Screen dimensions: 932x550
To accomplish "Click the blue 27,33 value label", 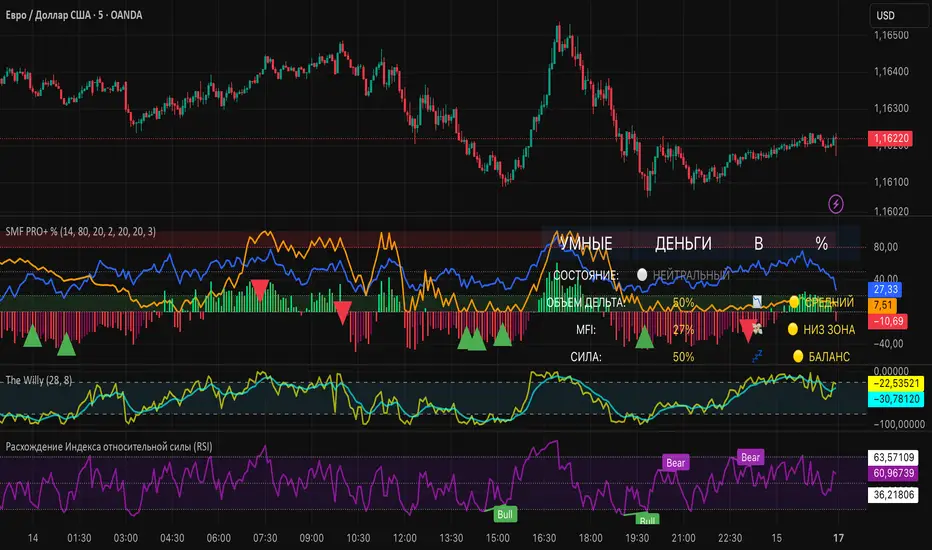I will [x=885, y=290].
